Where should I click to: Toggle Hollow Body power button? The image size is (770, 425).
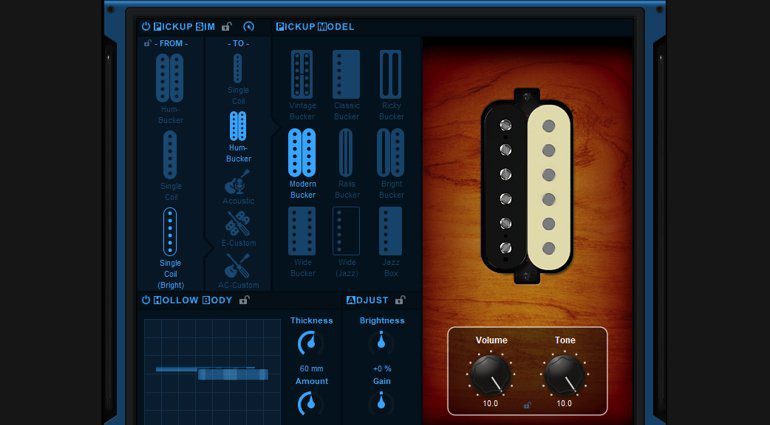click(146, 300)
